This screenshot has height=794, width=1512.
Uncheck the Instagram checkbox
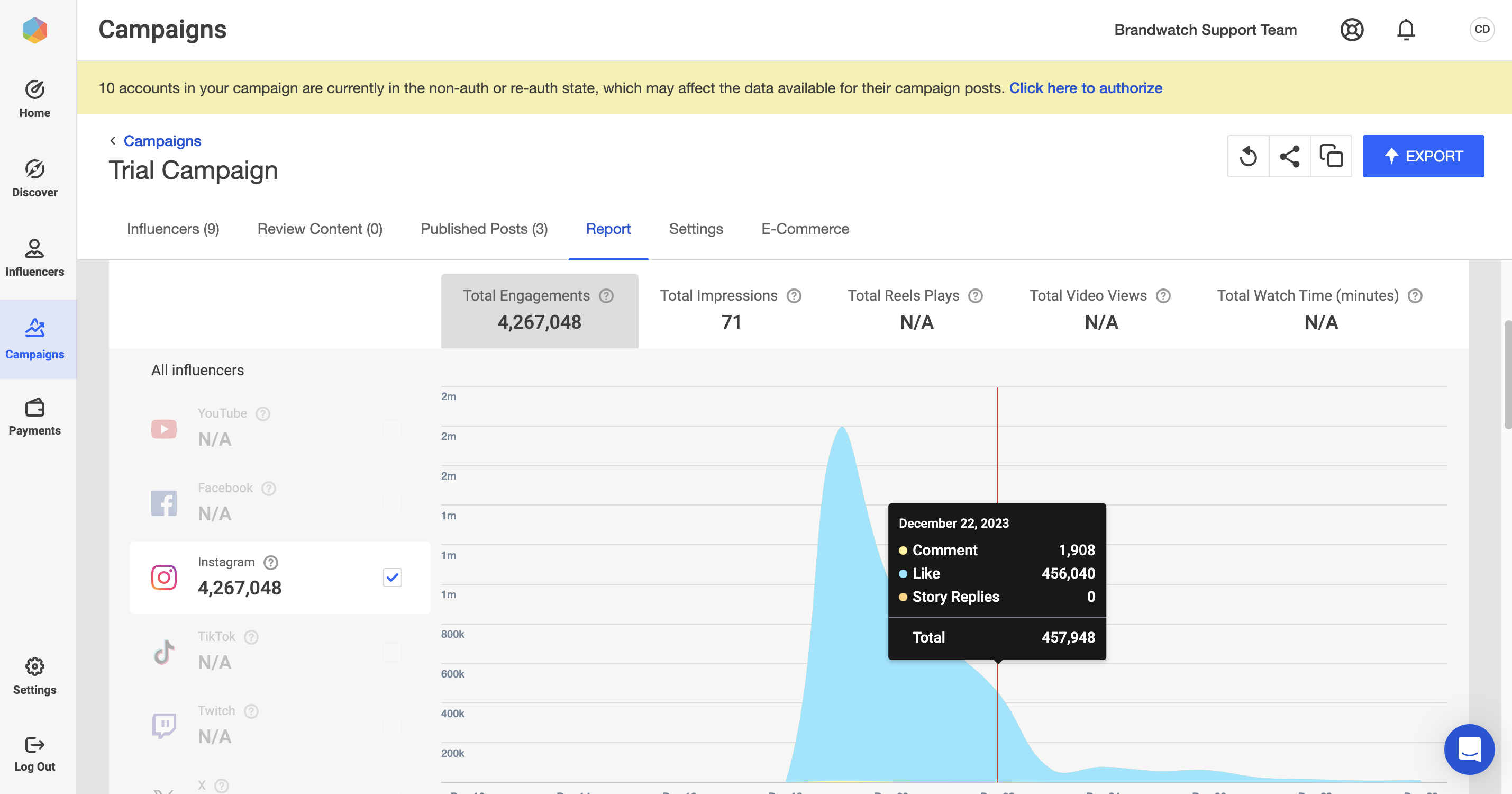(392, 578)
